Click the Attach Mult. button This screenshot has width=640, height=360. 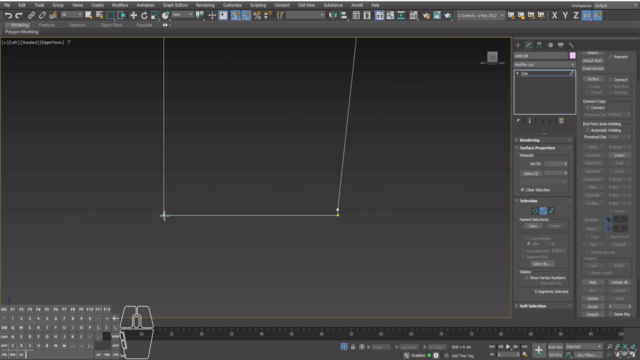click(x=593, y=61)
